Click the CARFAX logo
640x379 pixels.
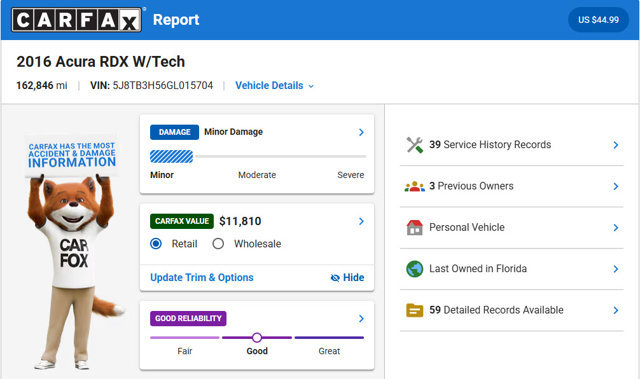(x=77, y=20)
